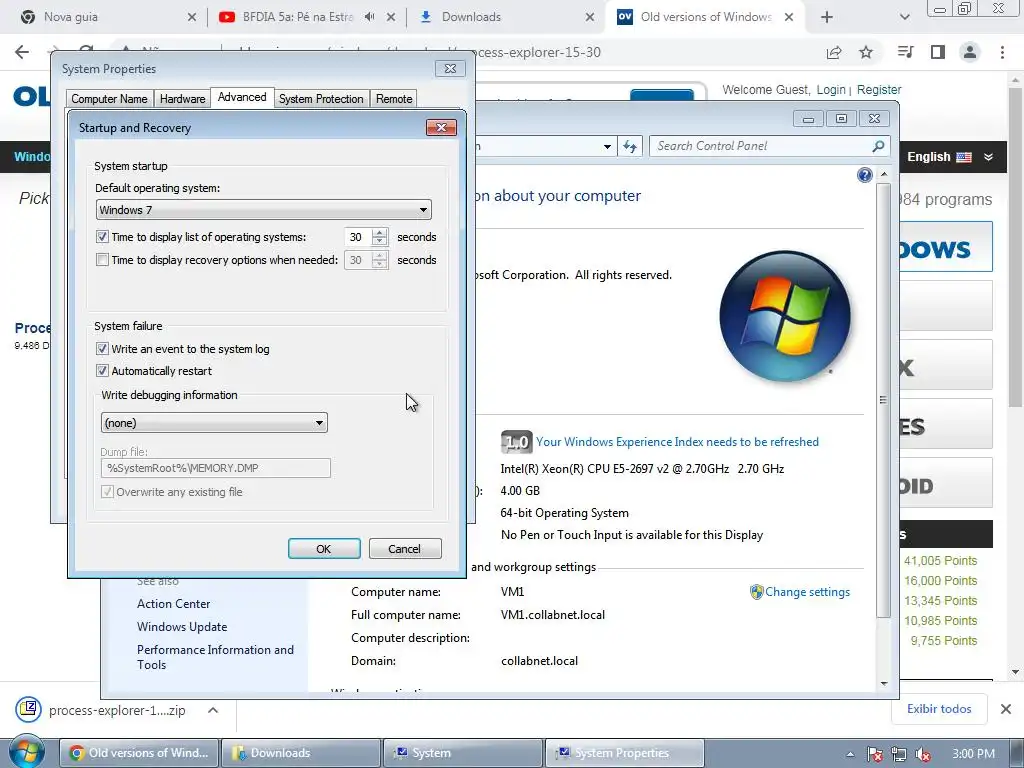Click the Action Center flag tray icon
The image size is (1024, 768).
pos(875,754)
